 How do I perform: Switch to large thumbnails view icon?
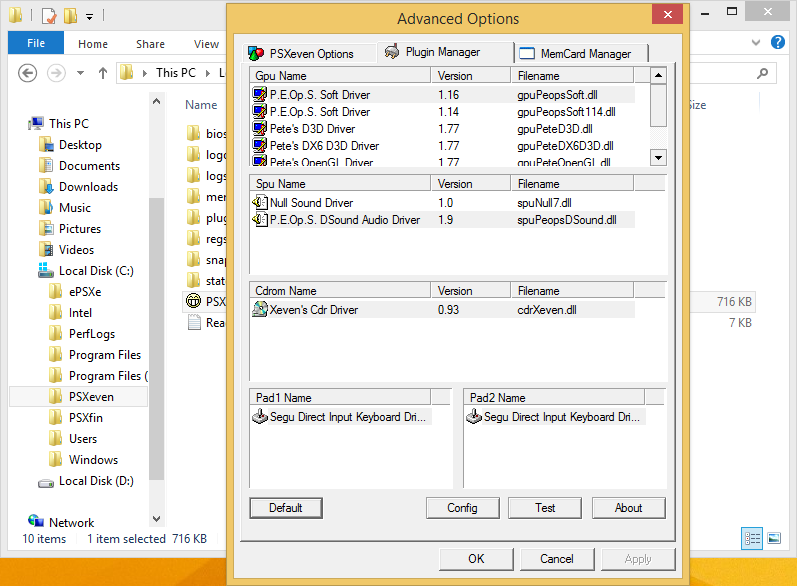[x=774, y=538]
